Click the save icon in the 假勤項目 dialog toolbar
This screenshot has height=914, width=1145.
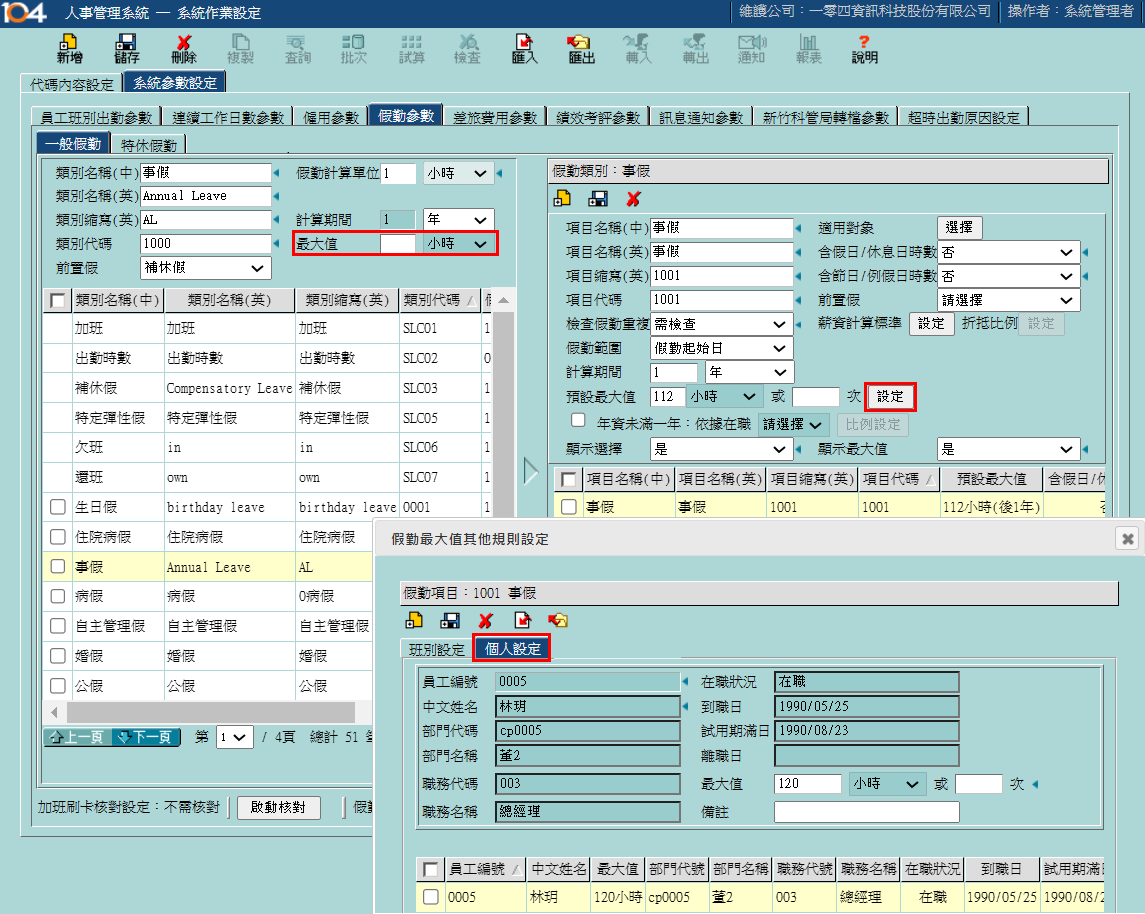pos(450,621)
